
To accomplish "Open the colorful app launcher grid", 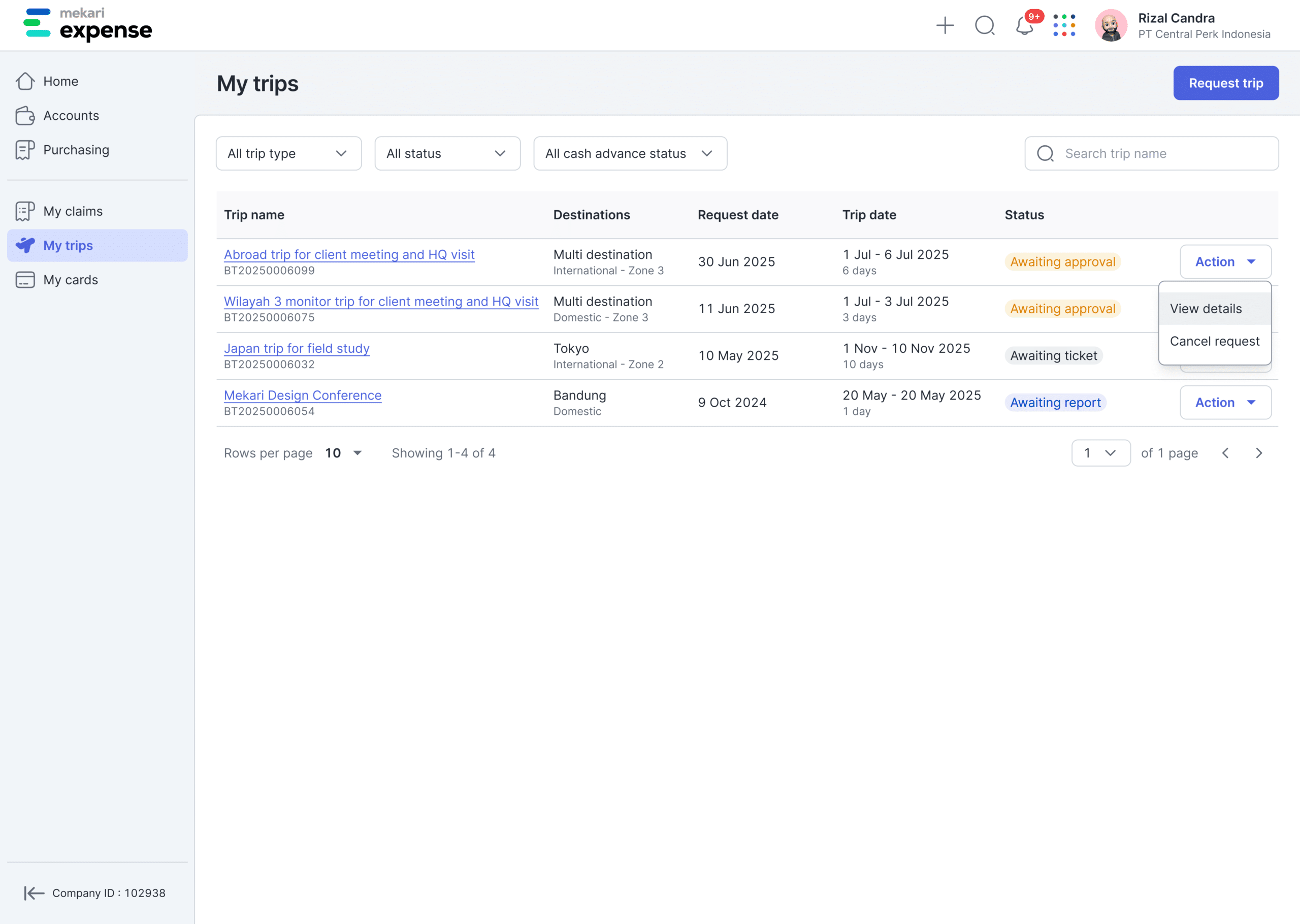I will (x=1064, y=25).
